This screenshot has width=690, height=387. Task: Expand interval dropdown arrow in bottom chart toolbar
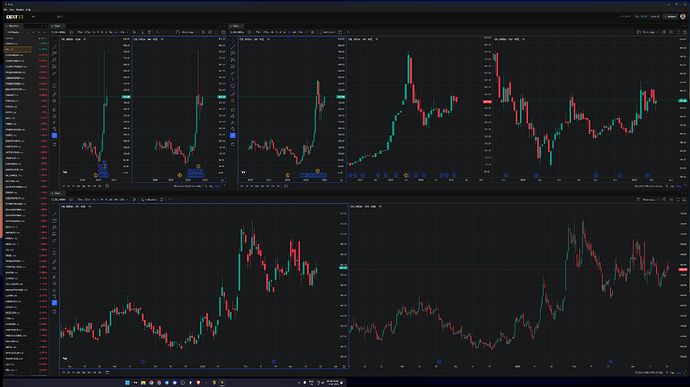pos(128,199)
